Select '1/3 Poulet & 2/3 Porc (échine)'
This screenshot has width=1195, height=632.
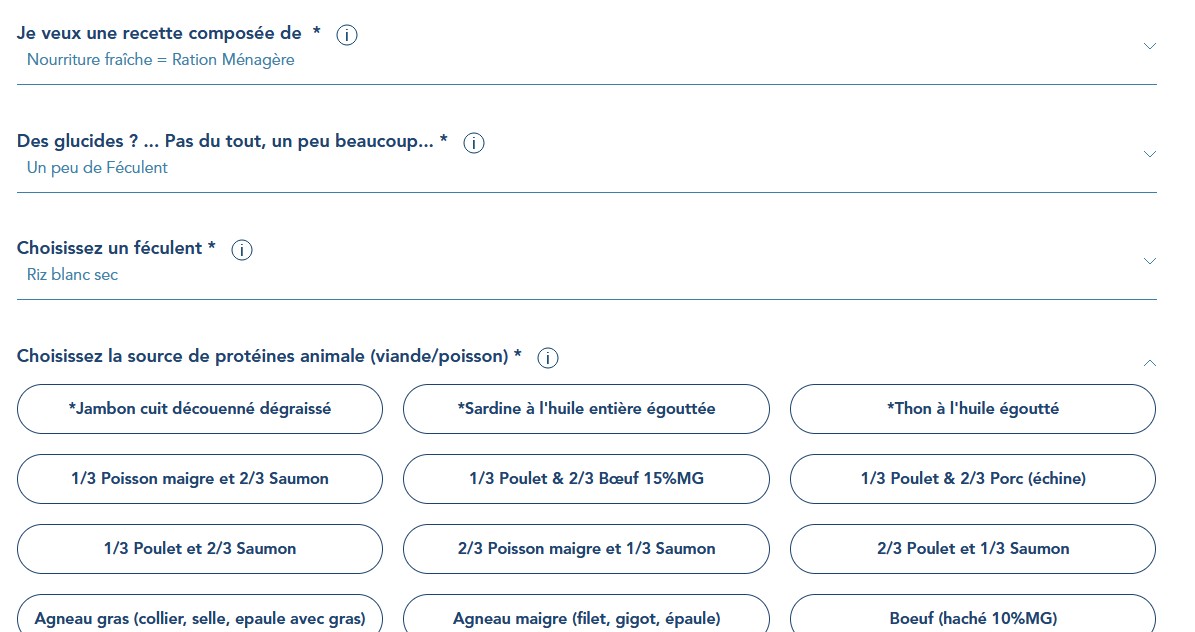click(972, 479)
